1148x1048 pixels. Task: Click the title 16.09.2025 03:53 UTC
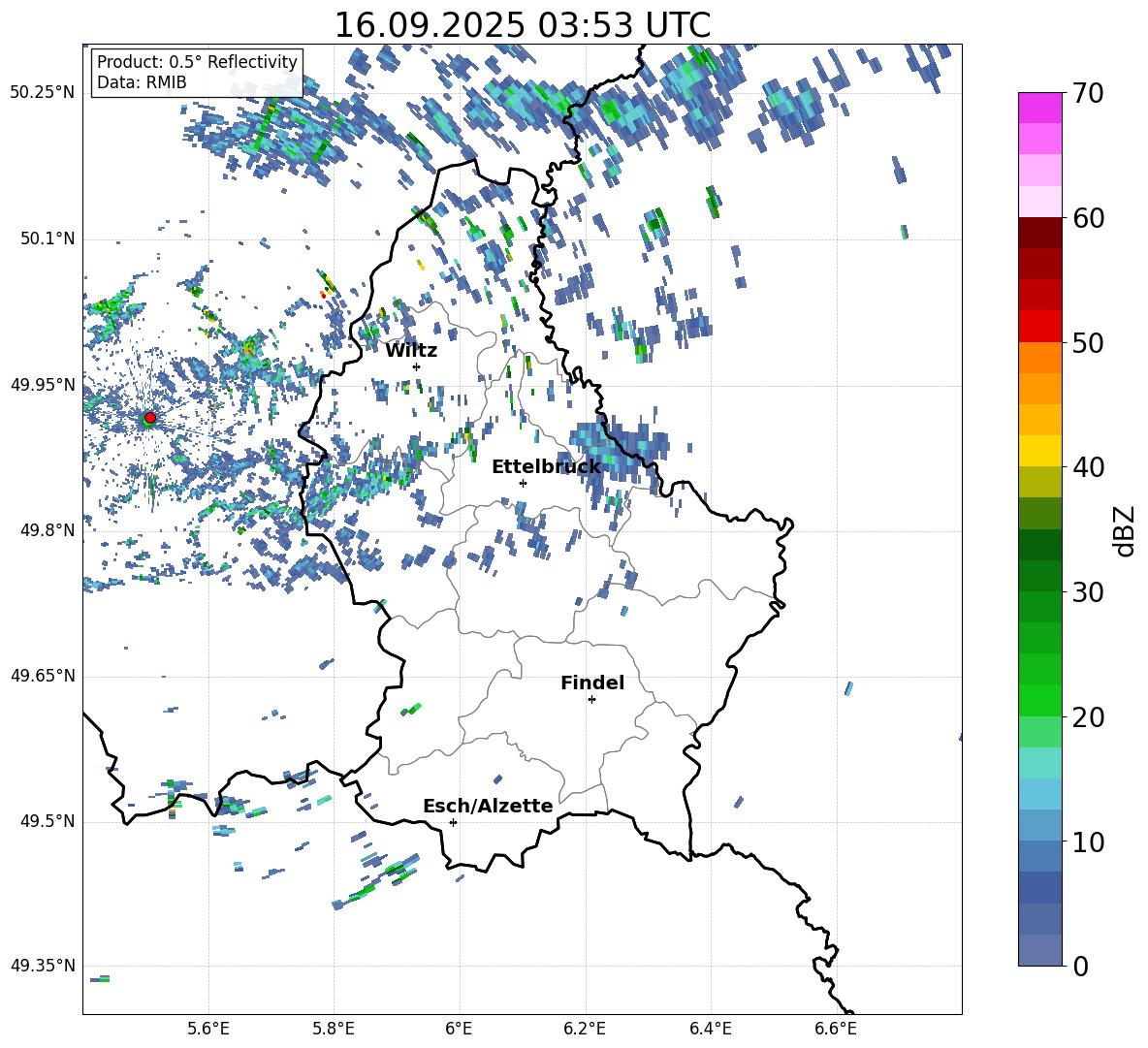[523, 25]
